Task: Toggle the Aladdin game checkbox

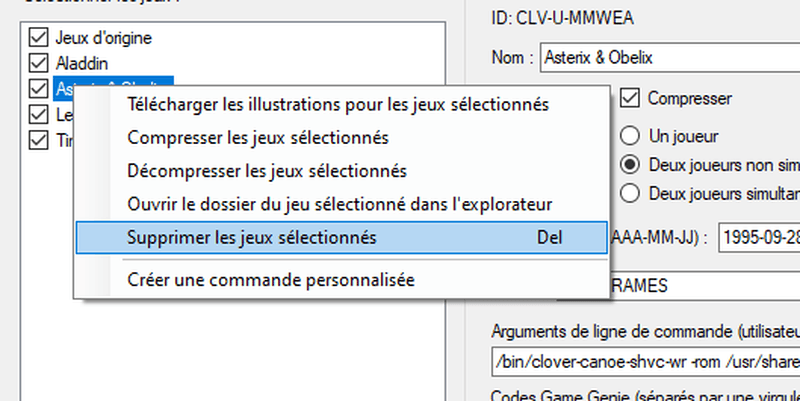Action: 38,63
